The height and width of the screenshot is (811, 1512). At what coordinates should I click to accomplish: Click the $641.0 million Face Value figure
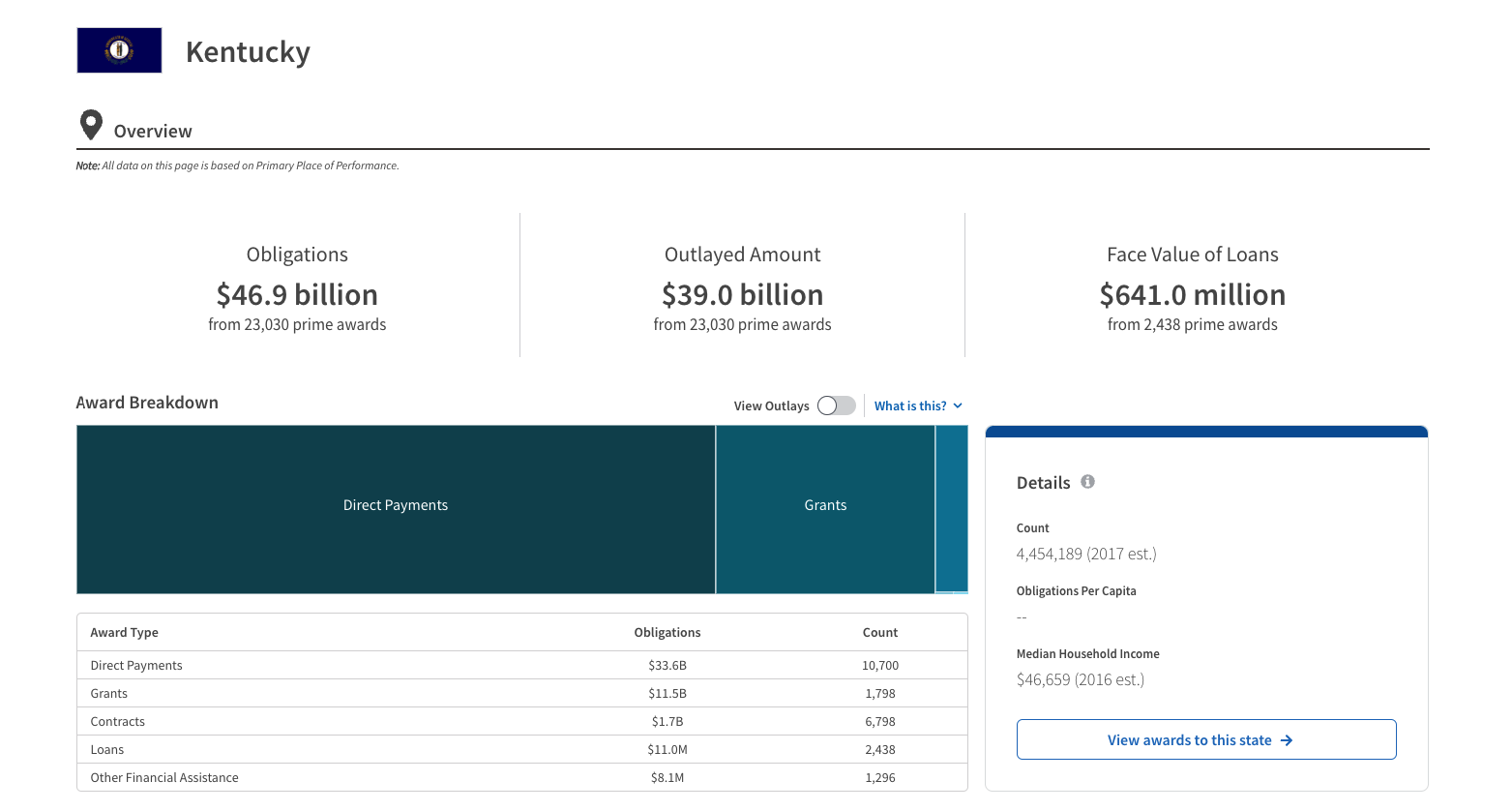point(1192,295)
